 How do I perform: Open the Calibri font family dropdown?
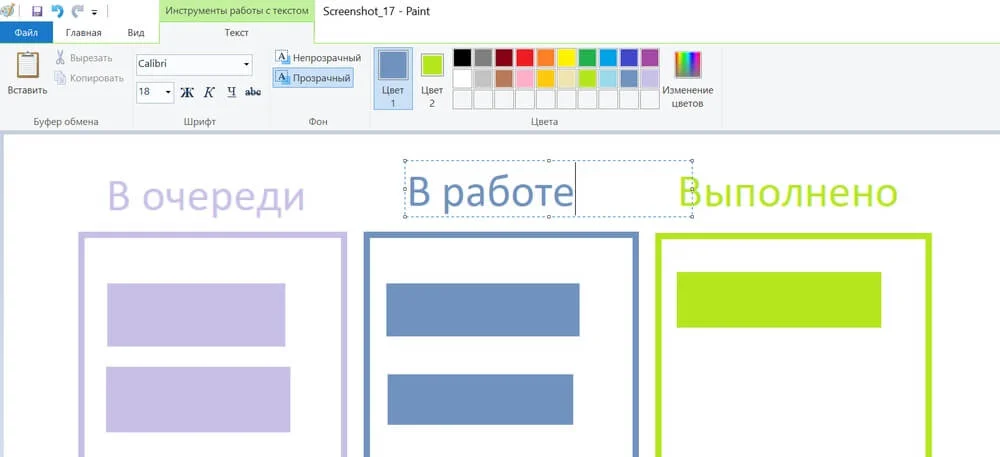(194, 64)
